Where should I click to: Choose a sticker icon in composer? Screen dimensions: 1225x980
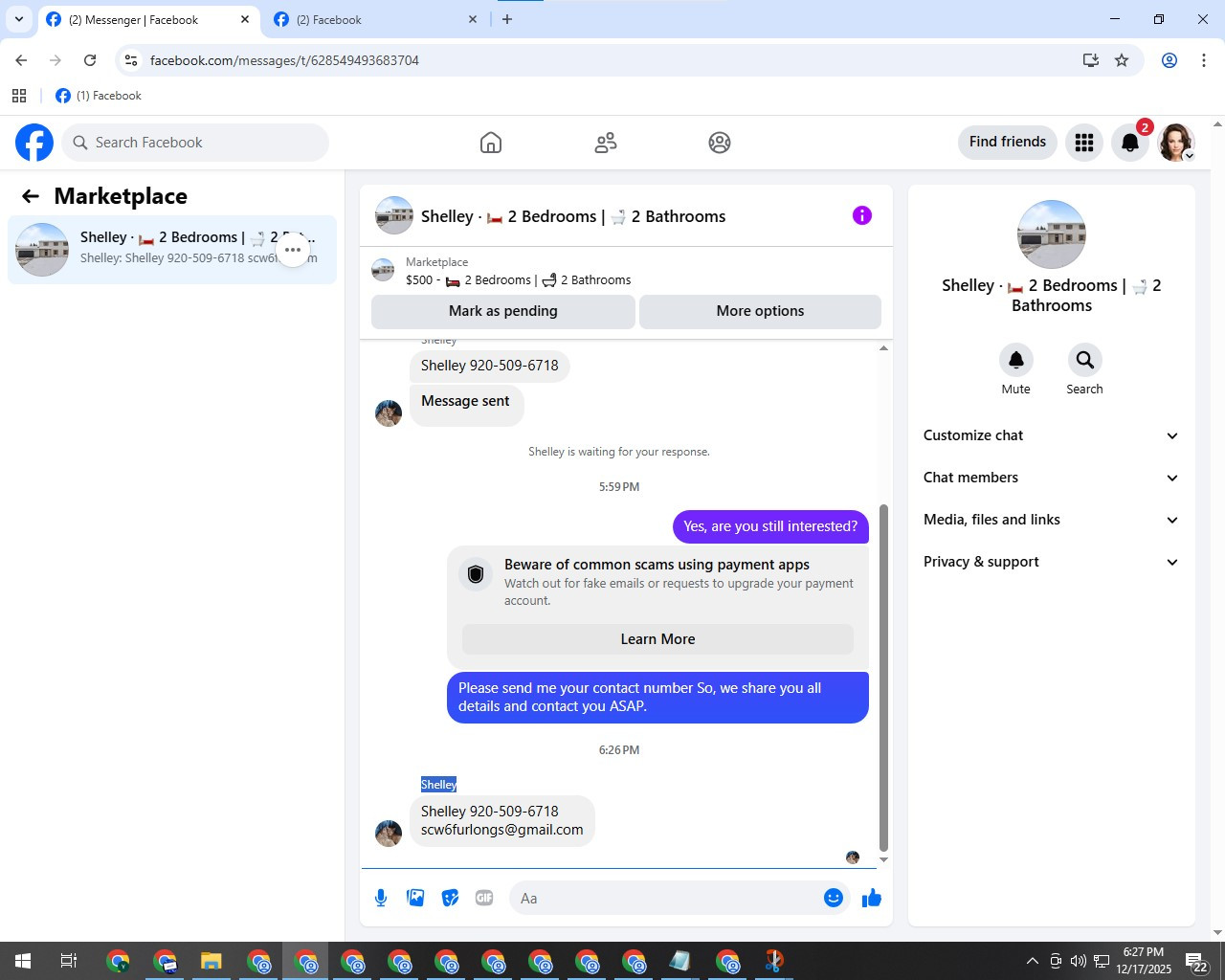(450, 898)
